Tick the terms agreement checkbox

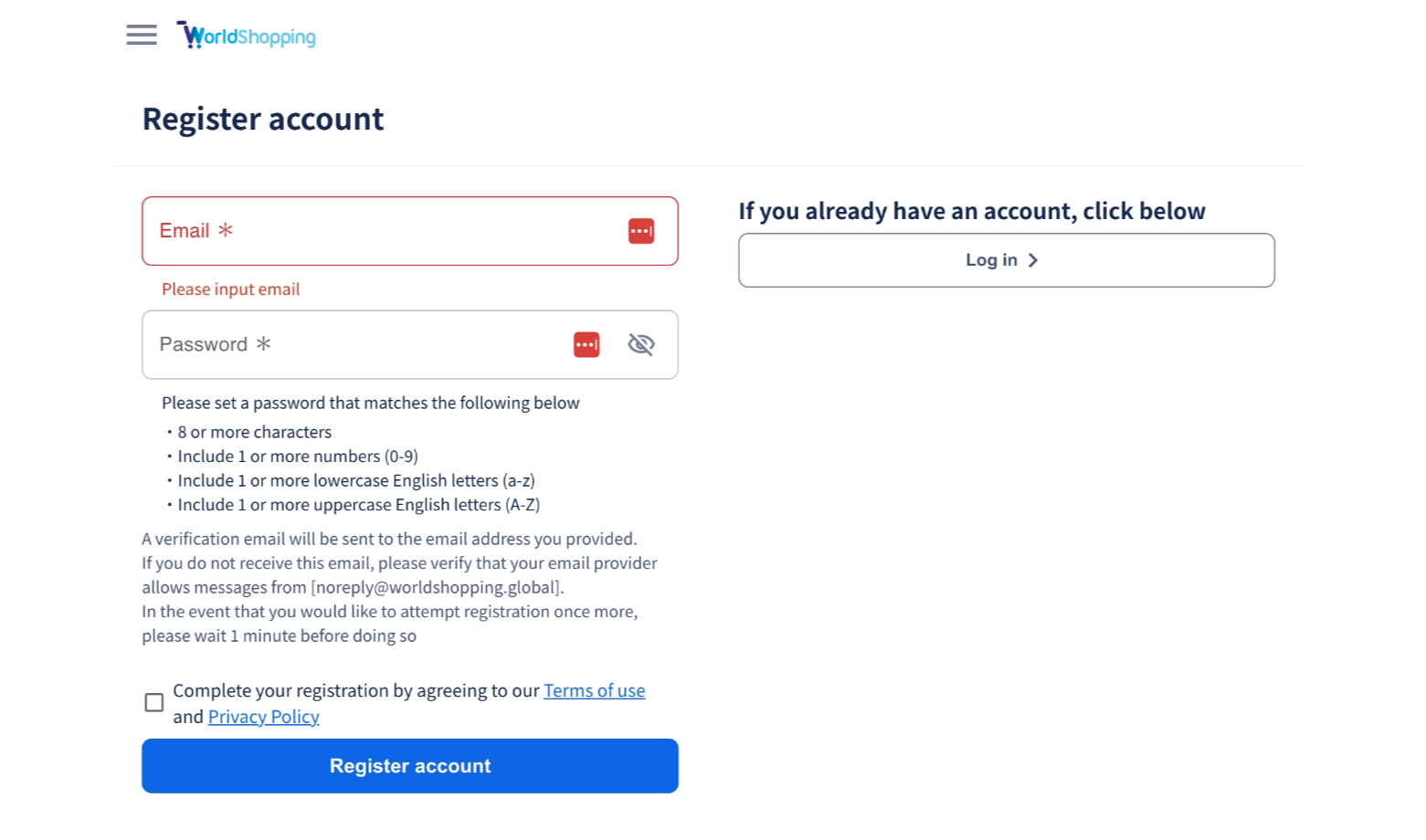coord(154,702)
